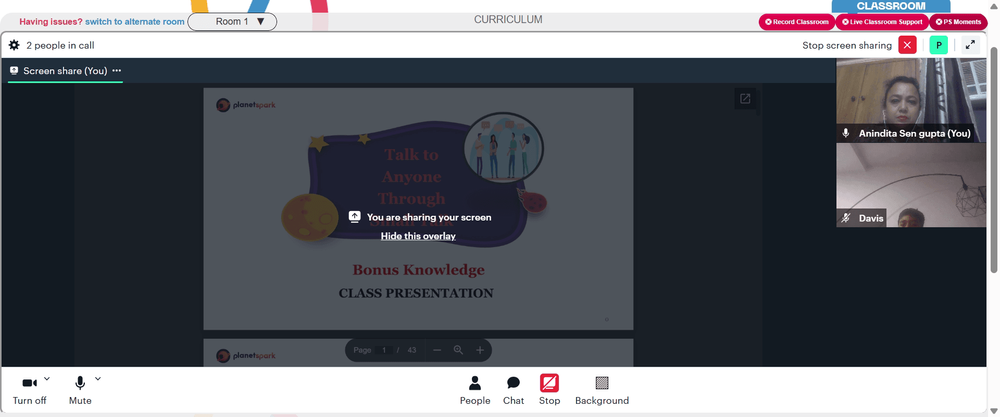This screenshot has height=417, width=1000.
Task: Stop screen sharing with red X button
Action: click(908, 45)
